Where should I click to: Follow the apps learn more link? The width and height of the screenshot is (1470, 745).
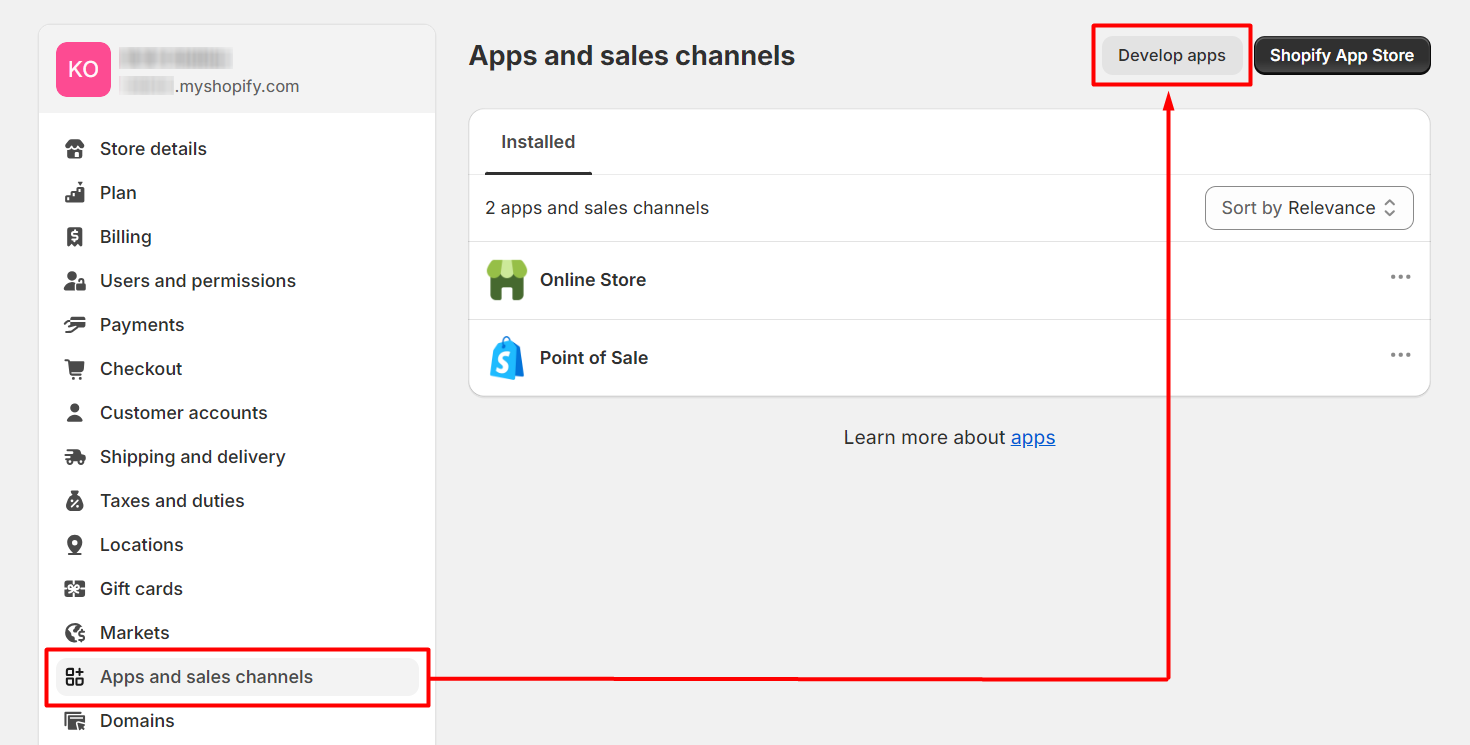[x=1033, y=438]
